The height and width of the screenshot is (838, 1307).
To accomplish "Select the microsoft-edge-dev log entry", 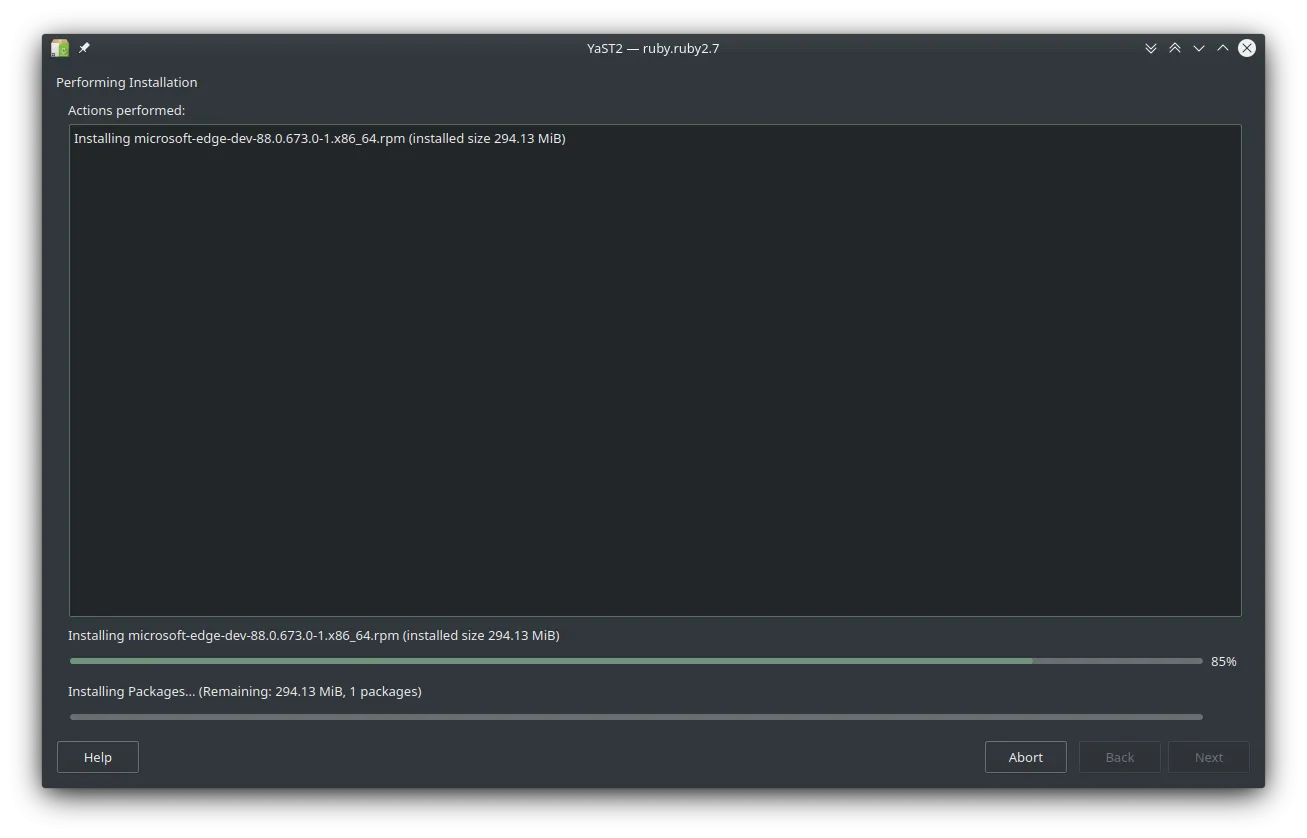I will [319, 138].
